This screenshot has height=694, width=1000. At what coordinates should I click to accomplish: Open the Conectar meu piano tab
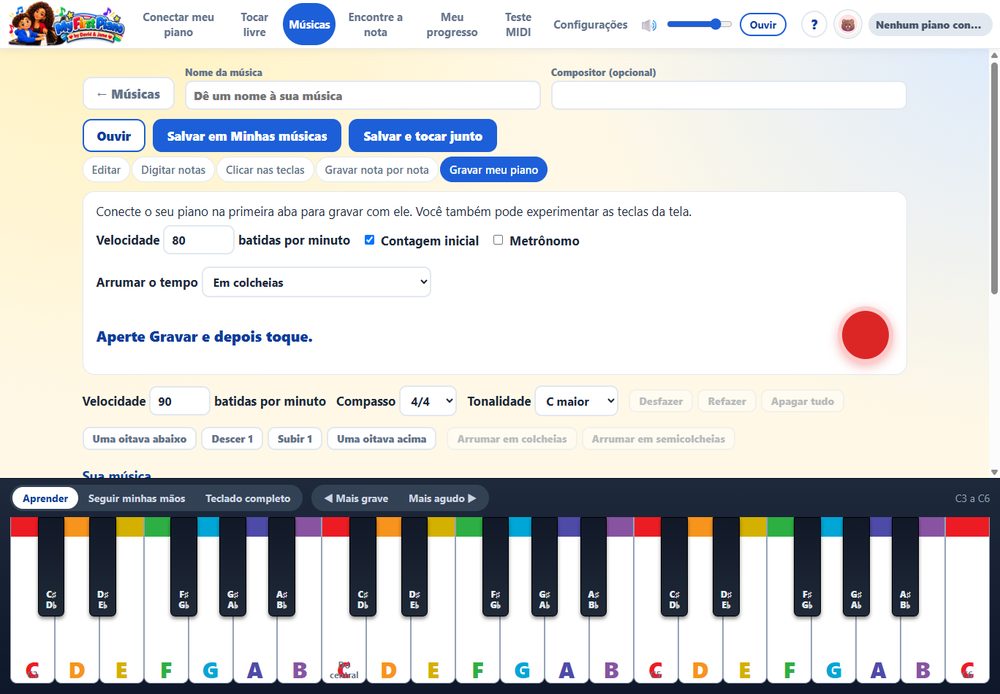click(x=178, y=24)
